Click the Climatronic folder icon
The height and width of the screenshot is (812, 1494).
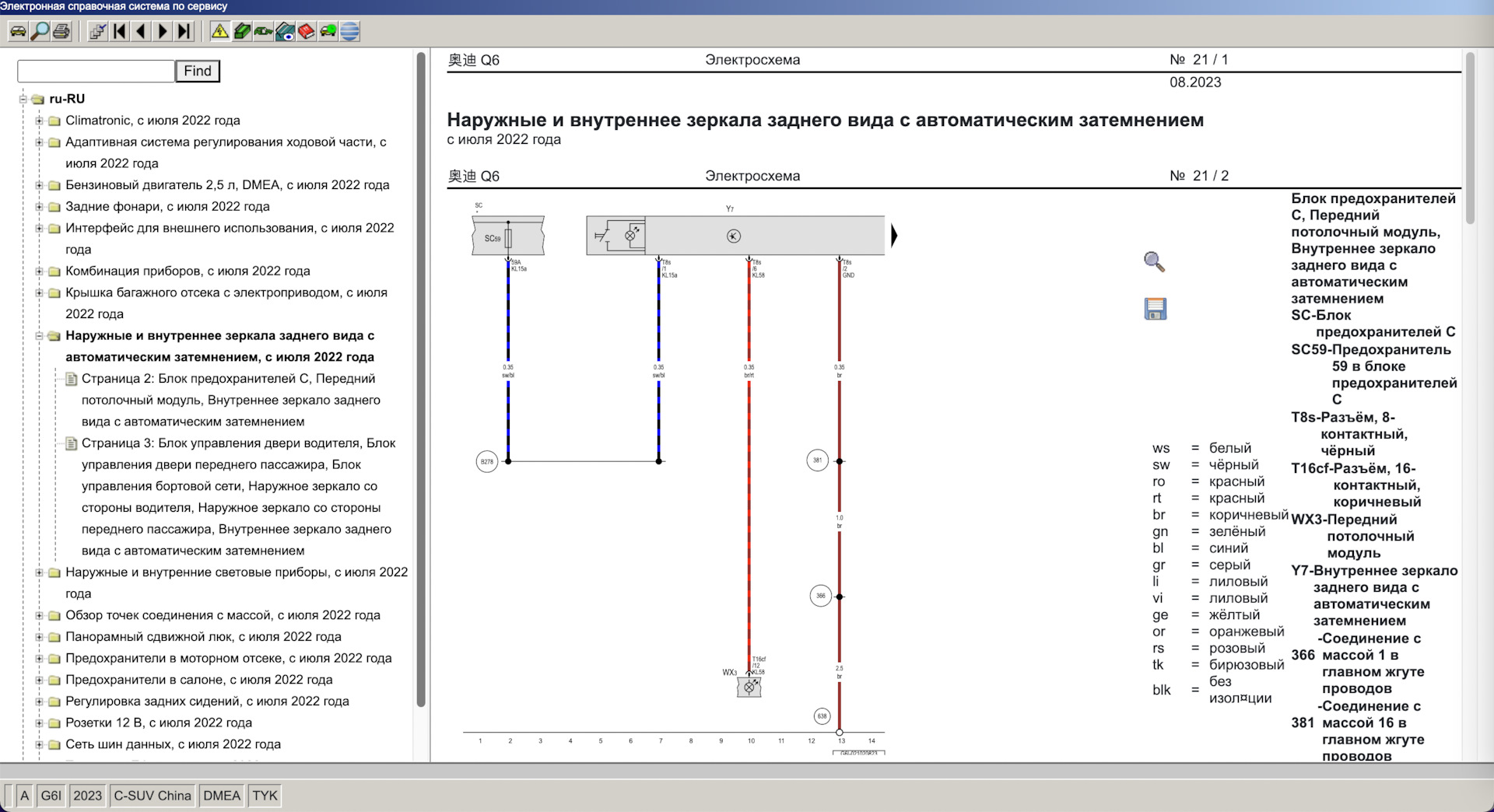click(x=54, y=121)
